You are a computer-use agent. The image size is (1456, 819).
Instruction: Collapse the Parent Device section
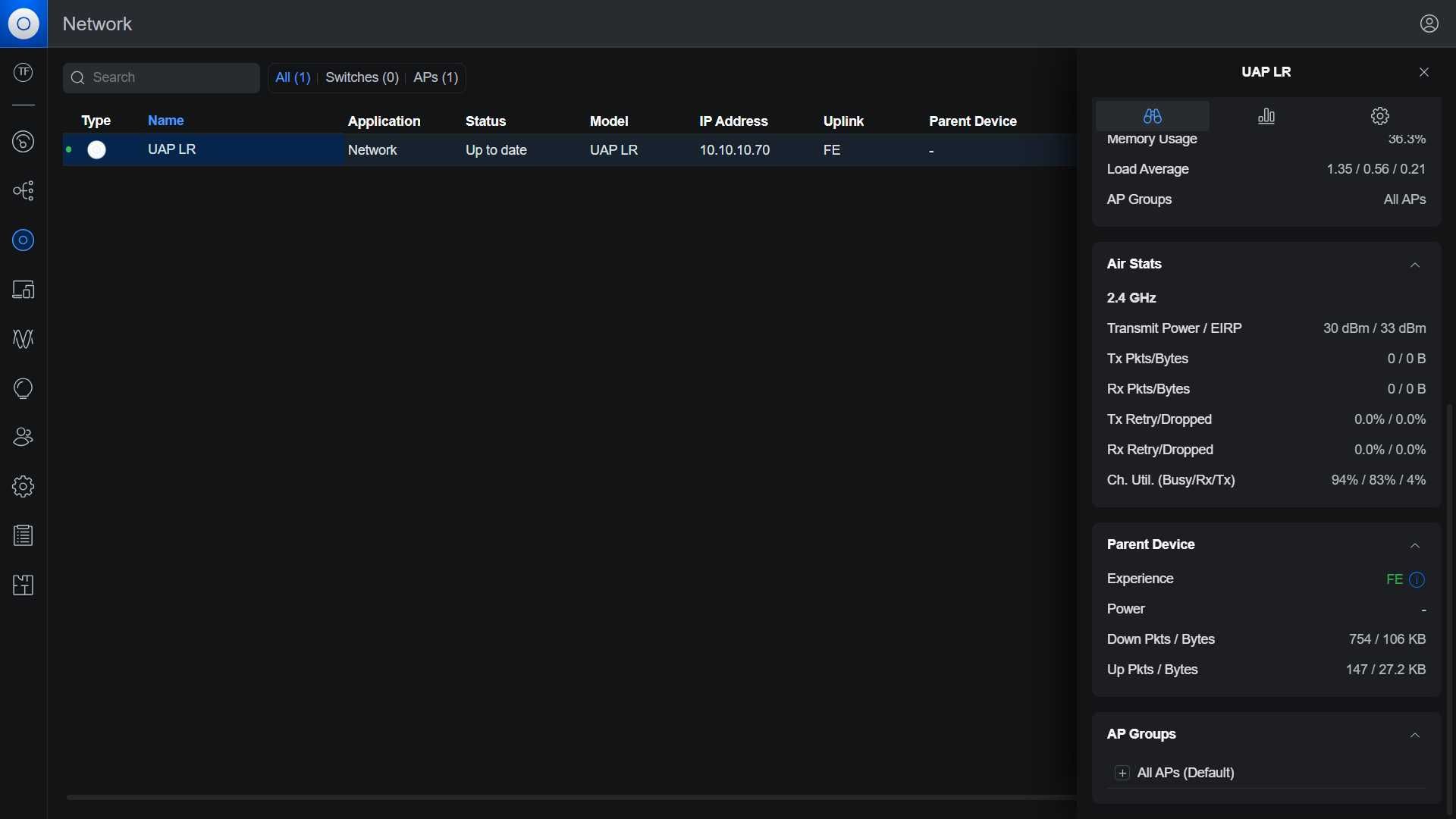click(x=1415, y=545)
